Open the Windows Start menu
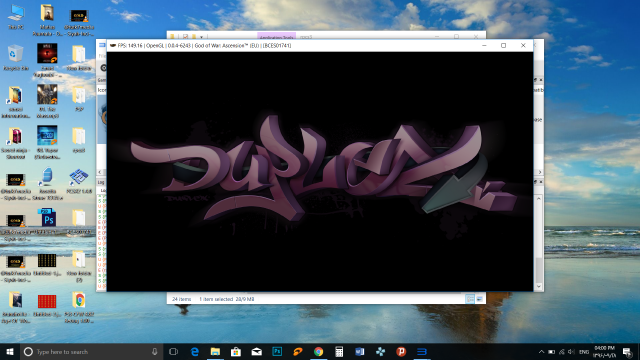Screen dimensions: 640x360 (x=10, y=351)
